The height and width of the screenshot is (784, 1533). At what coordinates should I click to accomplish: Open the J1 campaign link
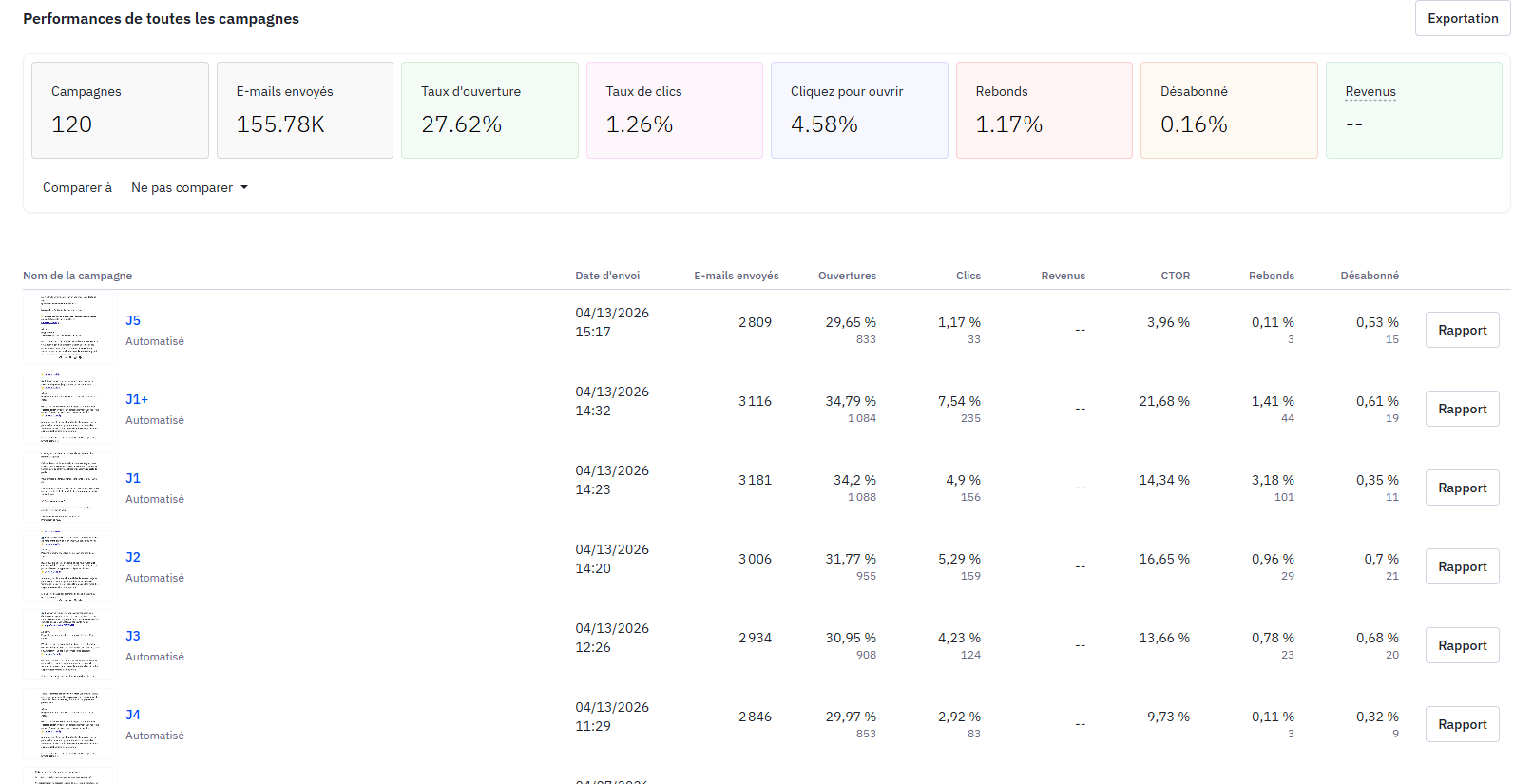click(x=133, y=478)
